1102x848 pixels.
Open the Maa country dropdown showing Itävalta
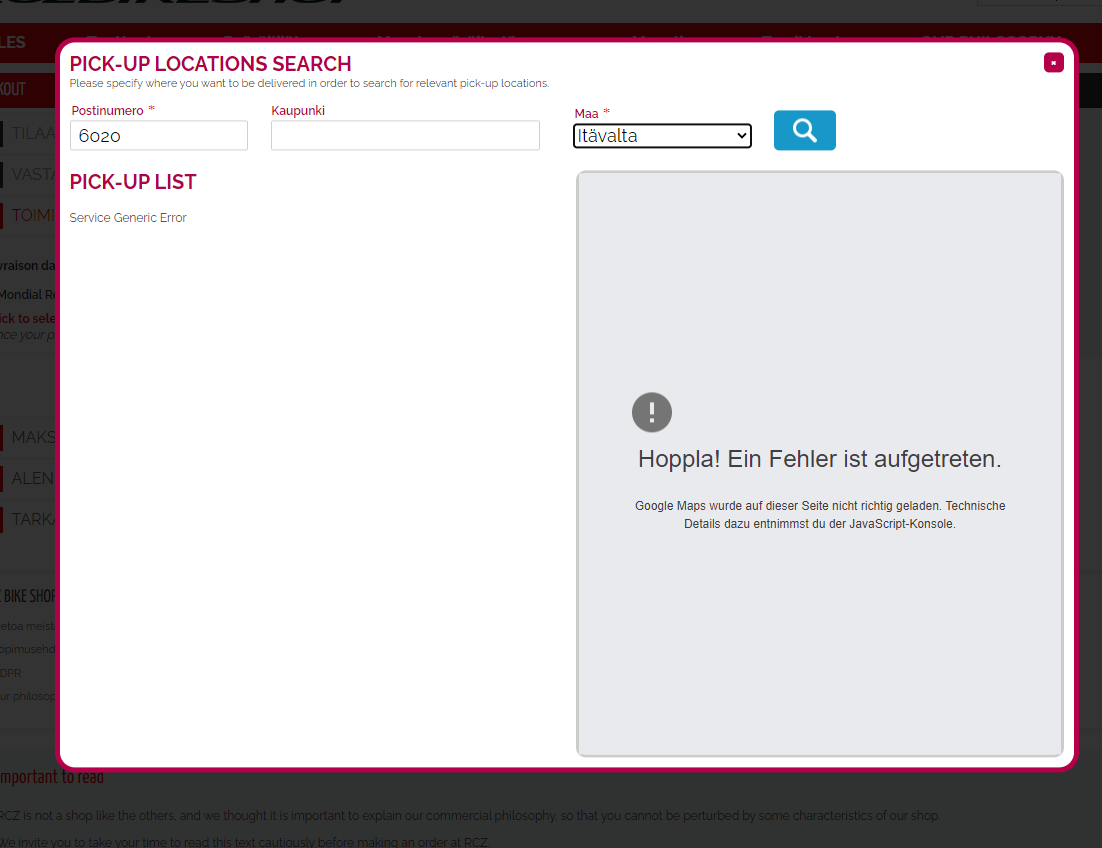pos(662,136)
